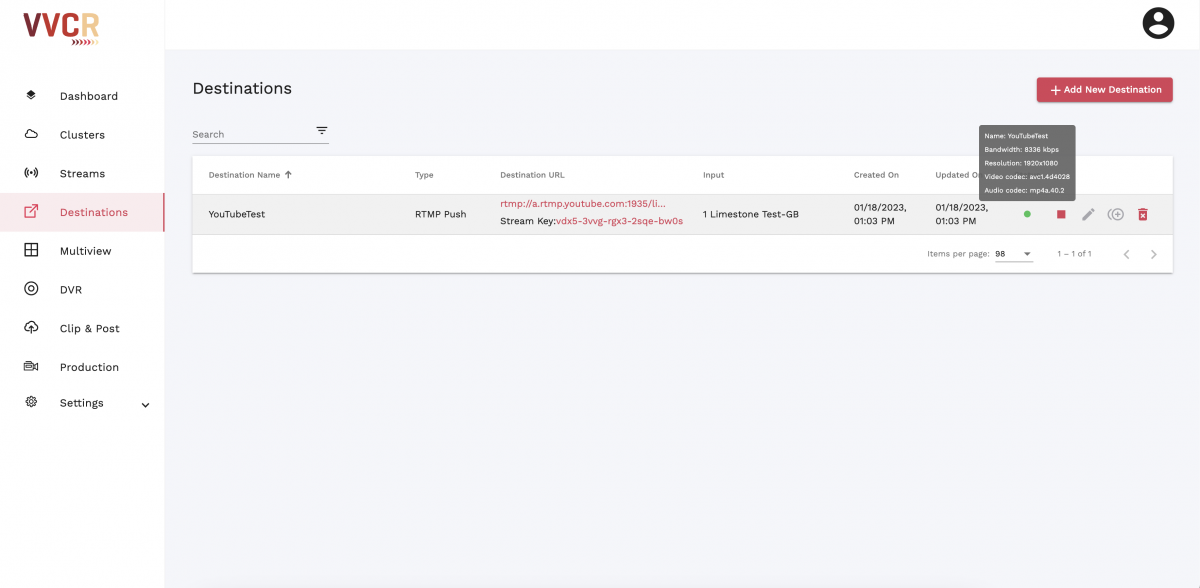1200x588 pixels.
Task: Click the sort arrow beside Destination Name
Action: pyautogui.click(x=289, y=175)
